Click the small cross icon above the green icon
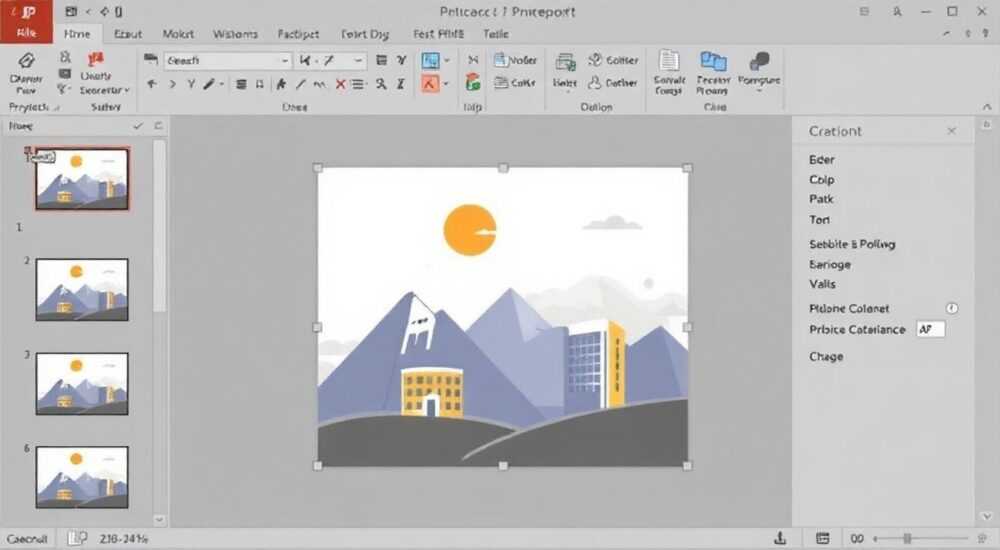The height and width of the screenshot is (550, 1000). pyautogui.click(x=473, y=60)
